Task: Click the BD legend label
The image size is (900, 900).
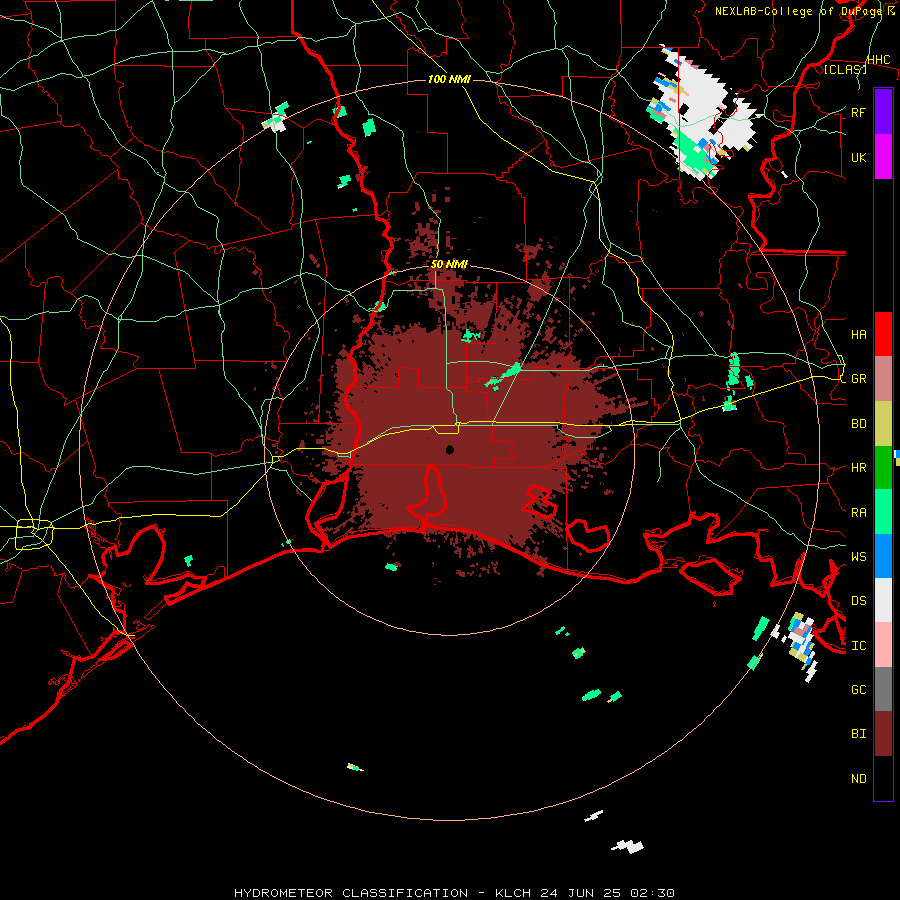Action: (x=858, y=424)
